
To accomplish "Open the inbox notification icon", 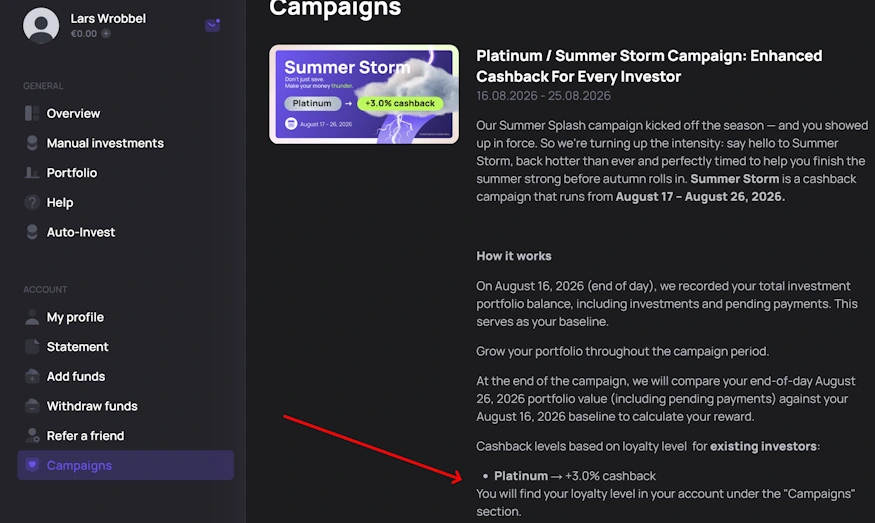I will coord(213,25).
